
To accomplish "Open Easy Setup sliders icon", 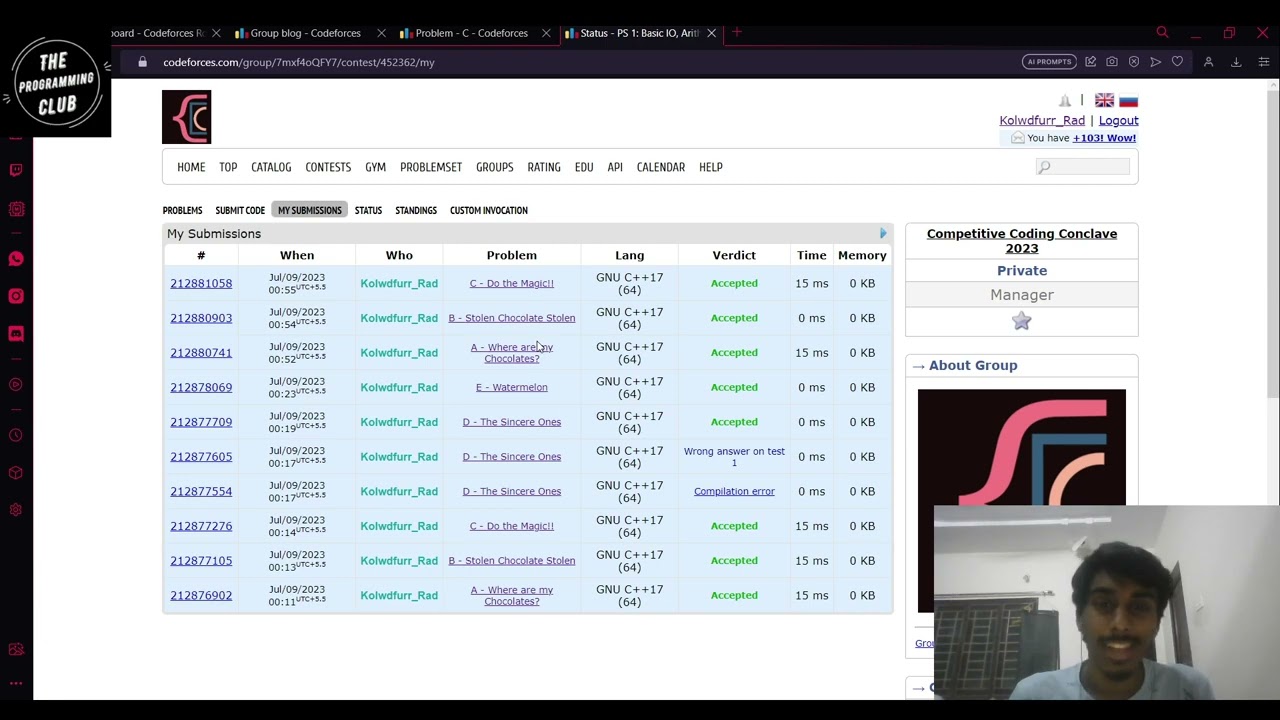I will [1264, 62].
